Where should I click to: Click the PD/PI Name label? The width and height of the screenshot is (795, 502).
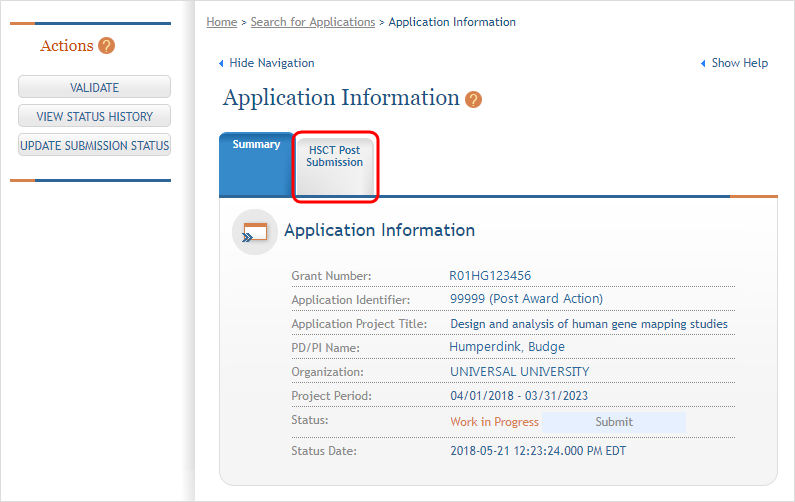[x=326, y=348]
